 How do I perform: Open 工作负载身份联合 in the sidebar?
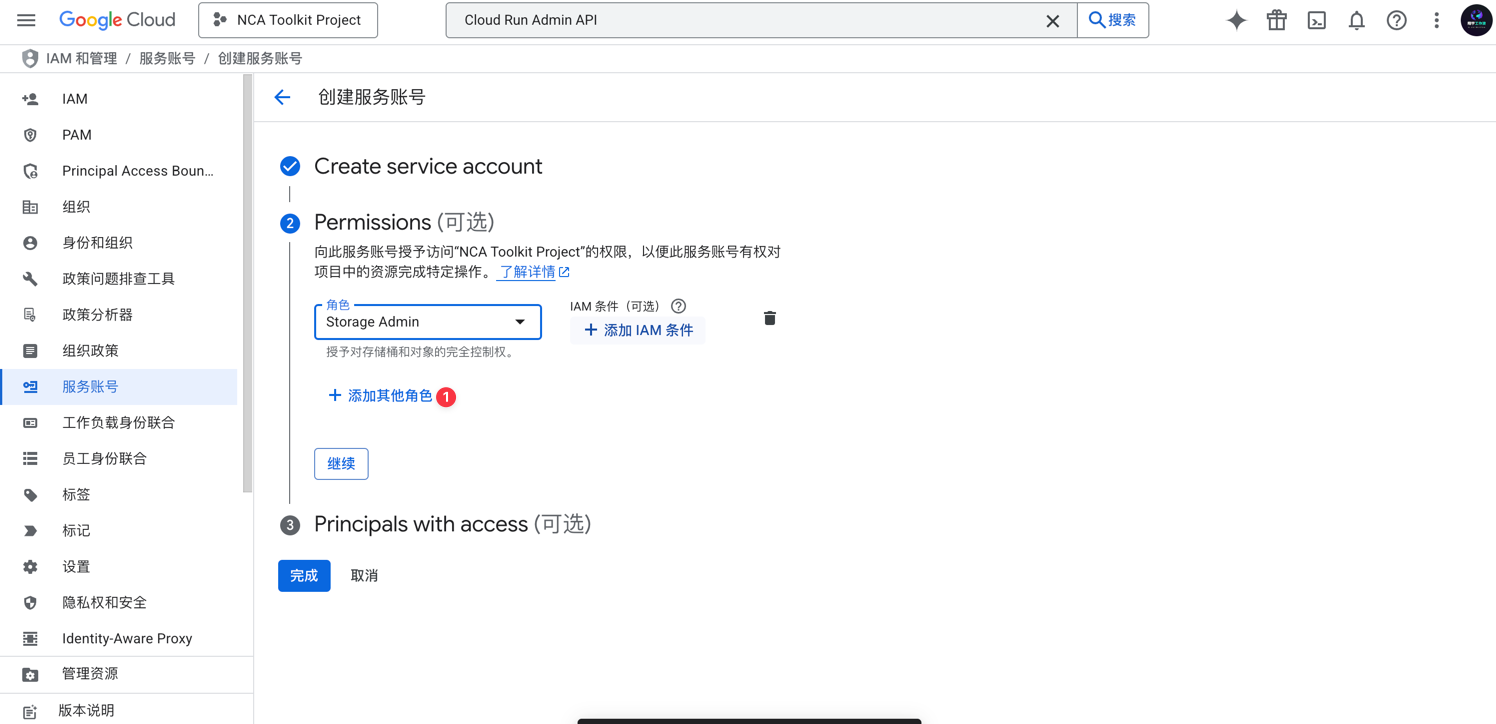[118, 423]
